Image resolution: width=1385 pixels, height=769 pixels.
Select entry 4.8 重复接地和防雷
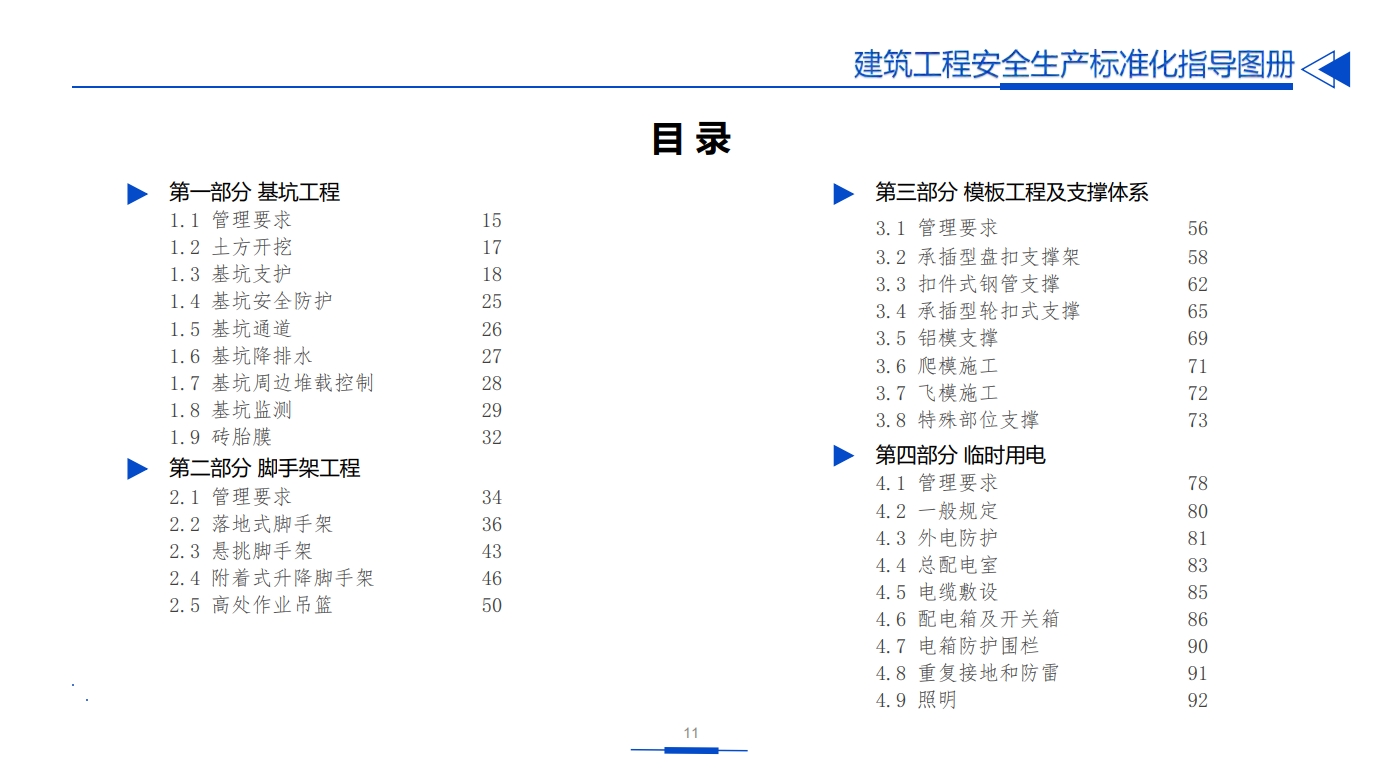(967, 673)
